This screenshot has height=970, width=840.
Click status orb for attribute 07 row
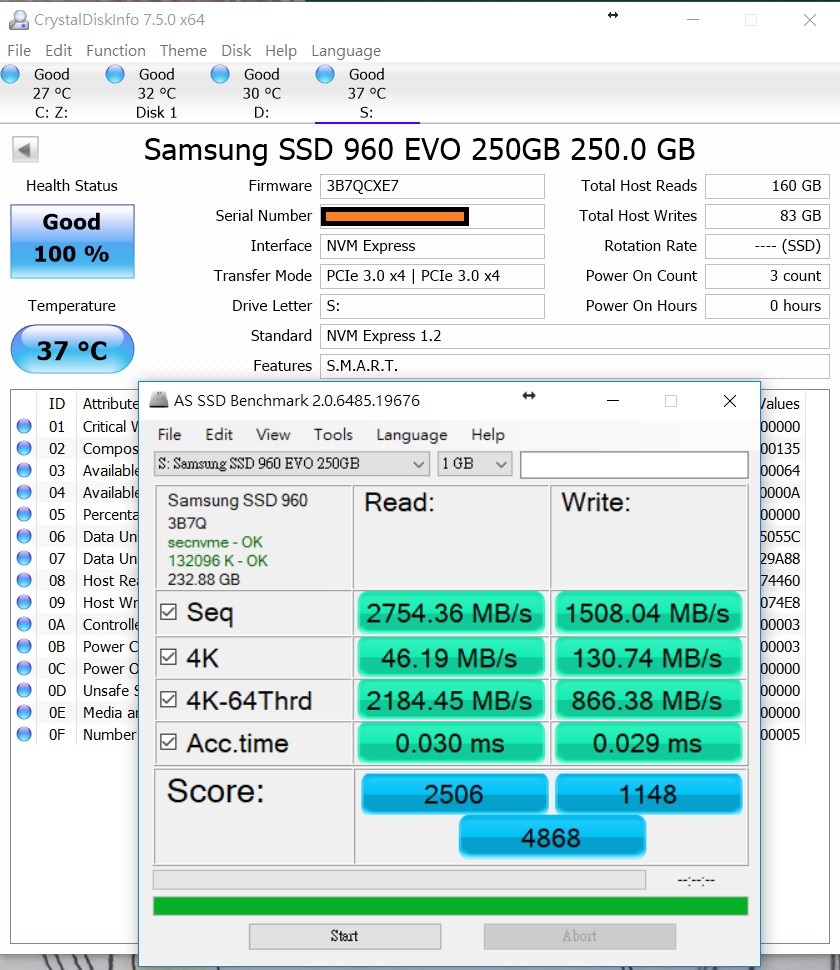(x=24, y=558)
